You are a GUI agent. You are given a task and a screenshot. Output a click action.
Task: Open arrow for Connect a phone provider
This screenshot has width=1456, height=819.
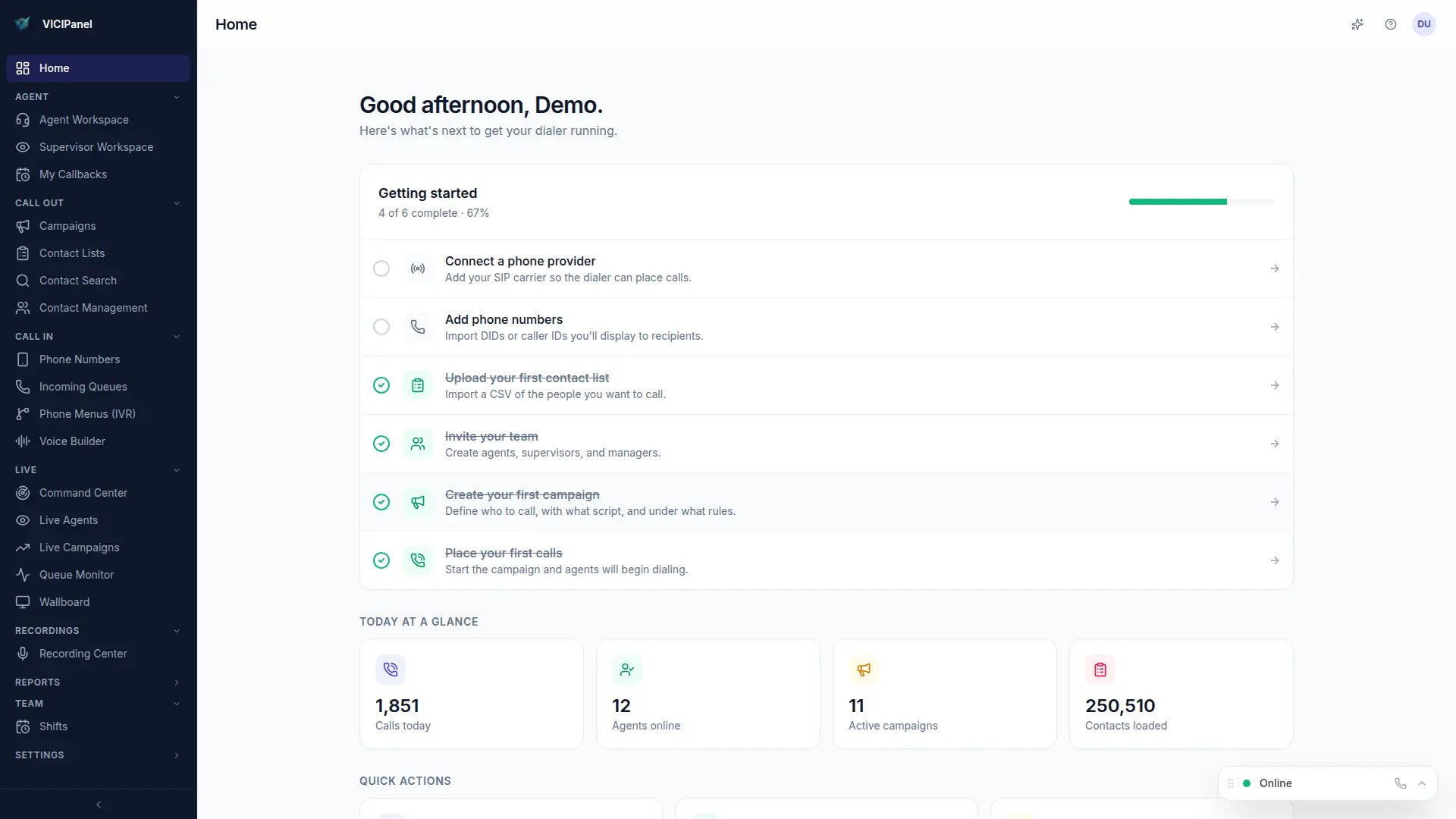[x=1275, y=268]
